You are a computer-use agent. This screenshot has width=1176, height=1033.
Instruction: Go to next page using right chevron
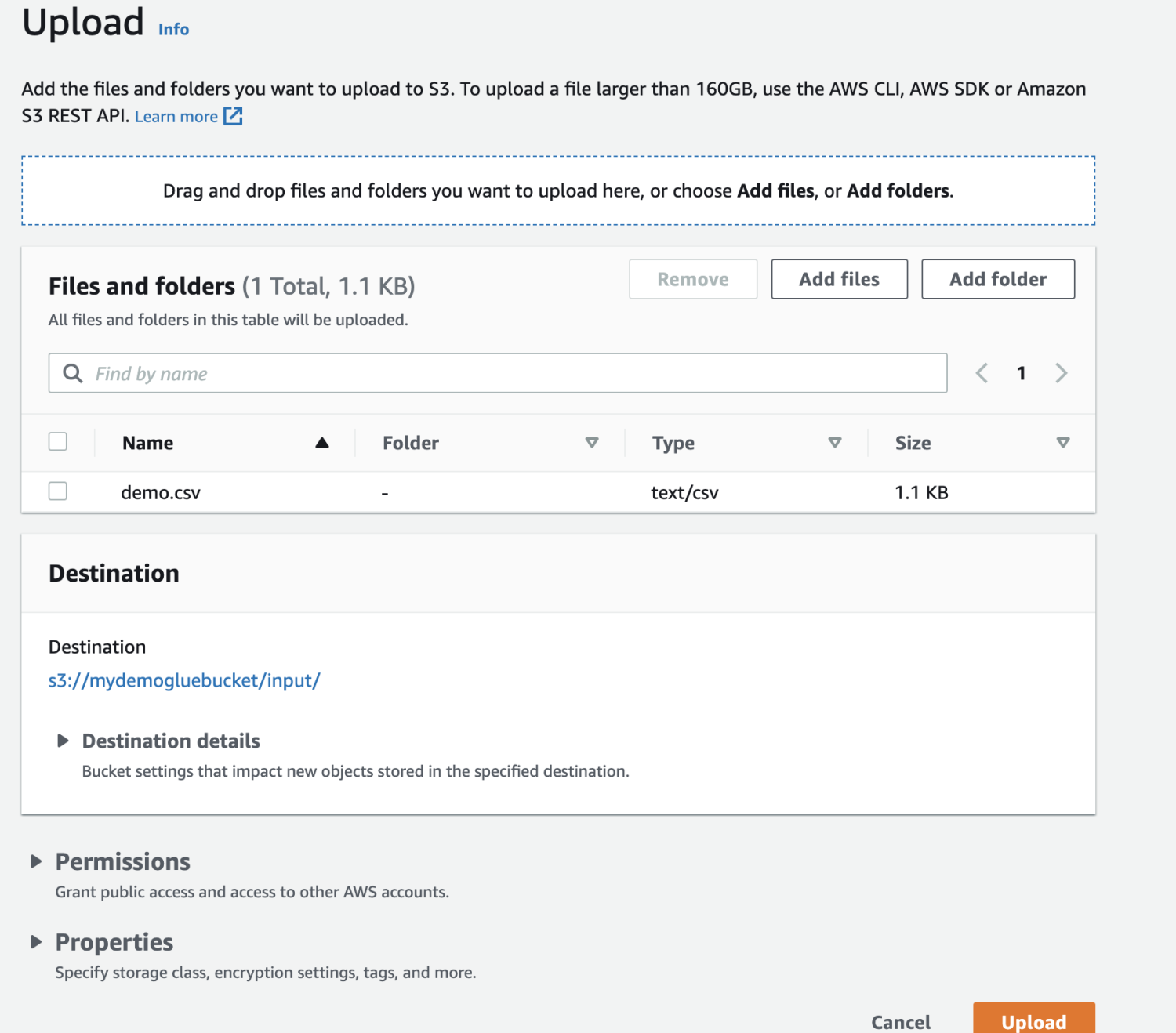1062,373
